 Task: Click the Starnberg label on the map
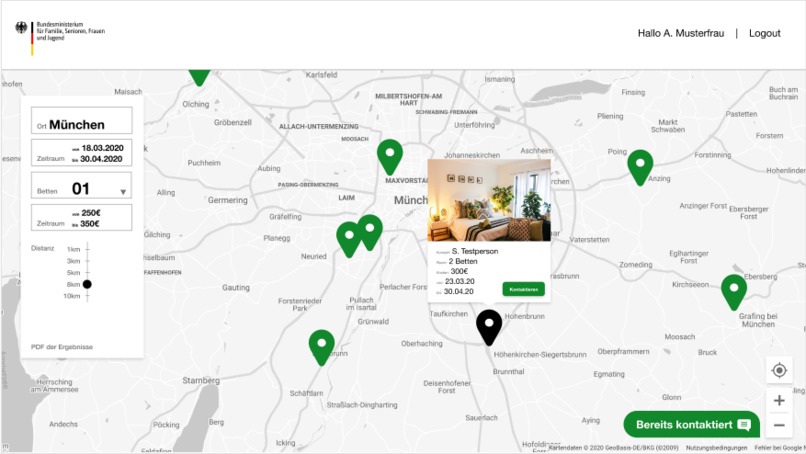201,380
